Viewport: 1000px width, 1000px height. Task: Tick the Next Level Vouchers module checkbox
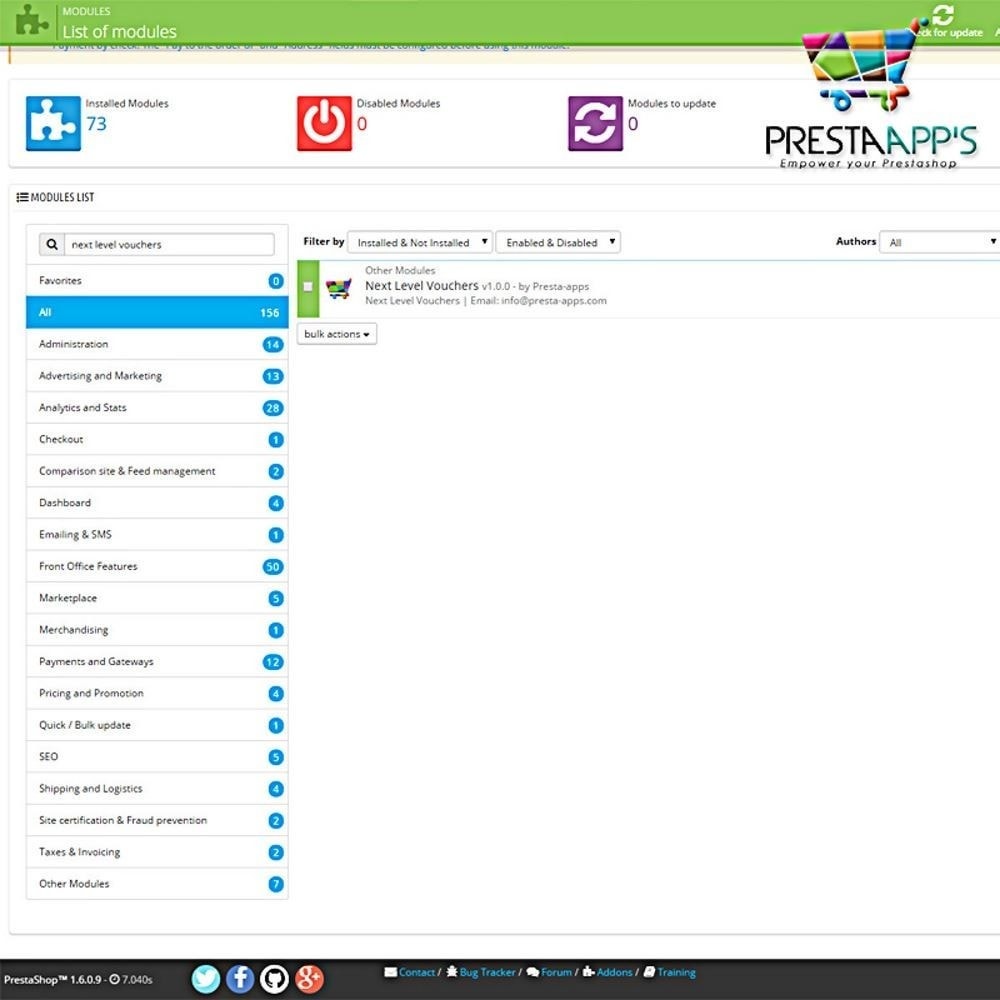pyautogui.click(x=308, y=286)
